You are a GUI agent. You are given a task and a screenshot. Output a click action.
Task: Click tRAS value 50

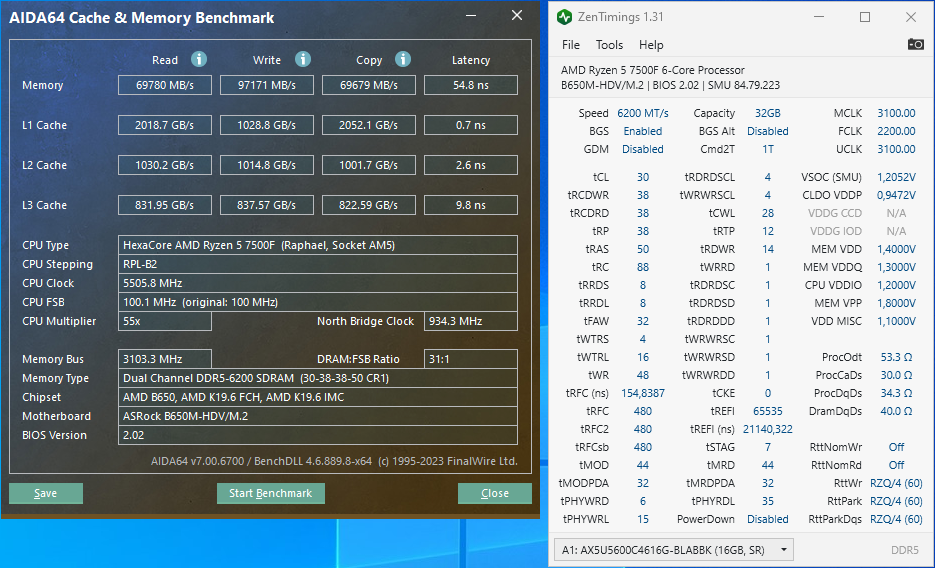click(643, 249)
